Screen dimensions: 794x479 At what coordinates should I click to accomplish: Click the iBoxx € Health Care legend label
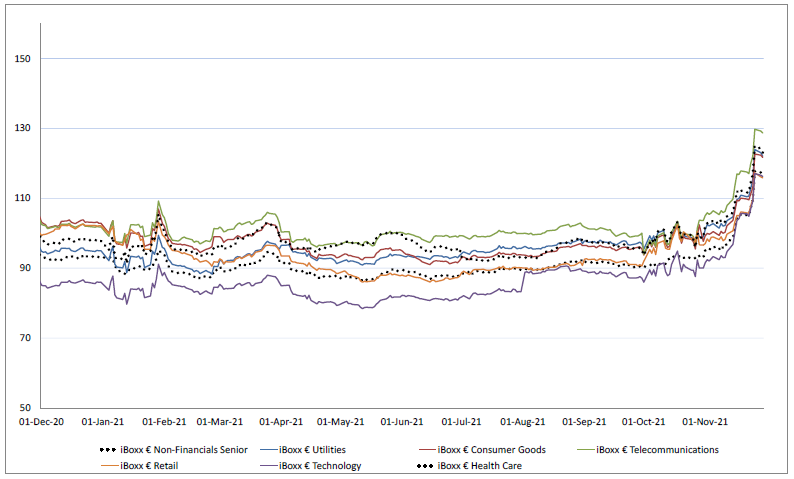coord(479,466)
